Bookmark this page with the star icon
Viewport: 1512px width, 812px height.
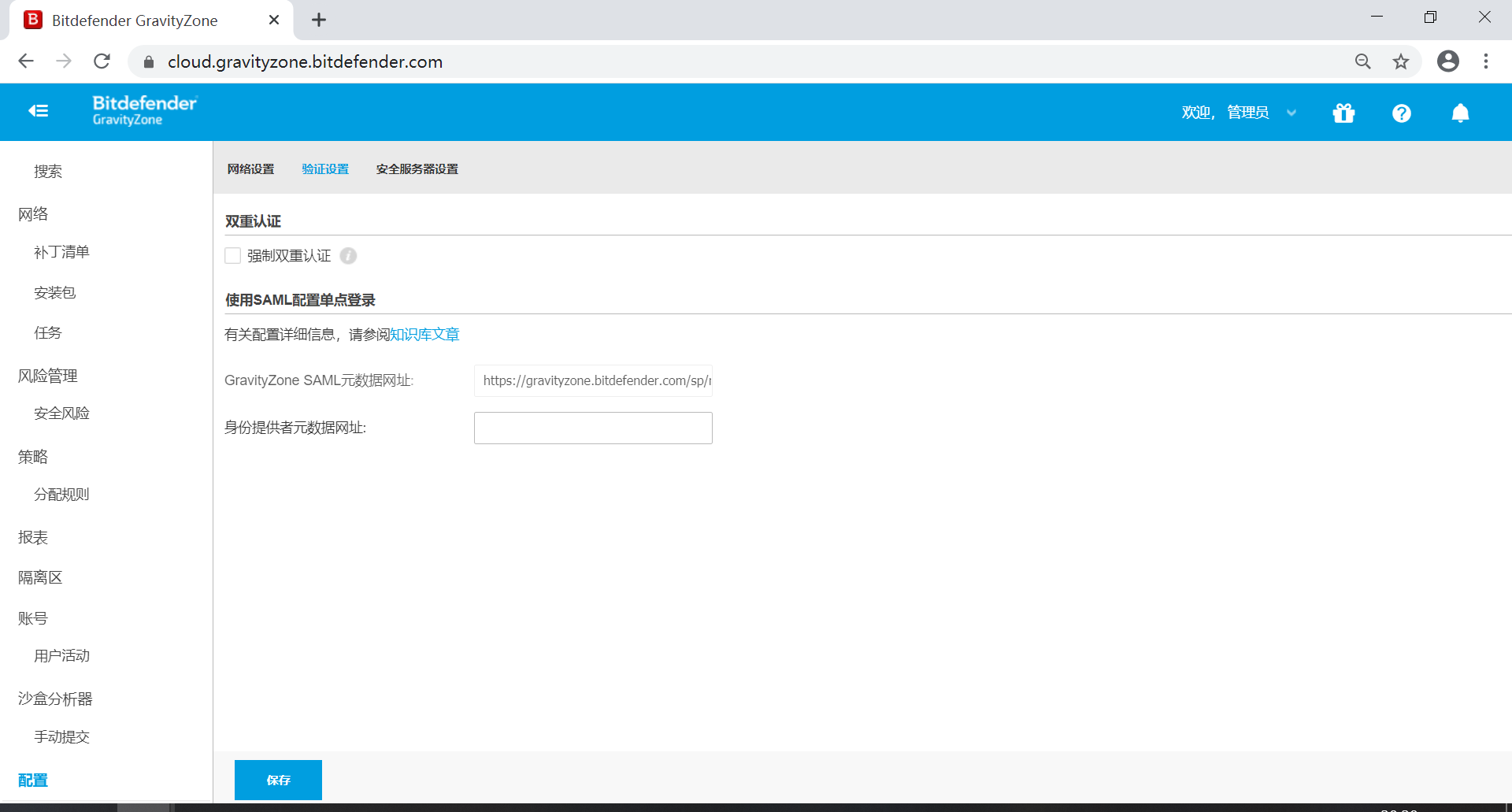coord(1401,61)
